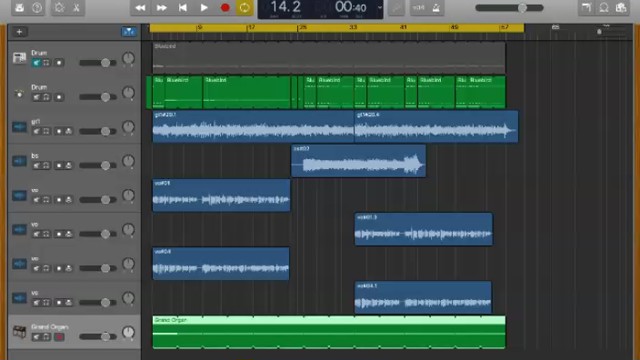The height and width of the screenshot is (360, 640).
Task: Enable recording on the gtr track
Action: (59, 131)
